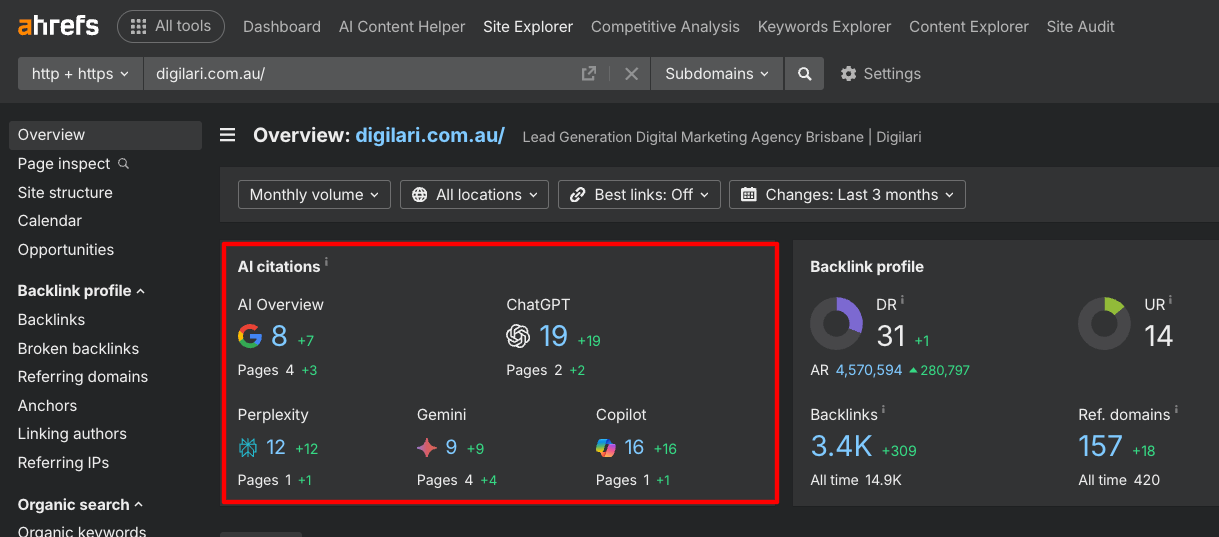The width and height of the screenshot is (1219, 537).
Task: Click the All time 14.9K backlinks text
Action: 856,480
